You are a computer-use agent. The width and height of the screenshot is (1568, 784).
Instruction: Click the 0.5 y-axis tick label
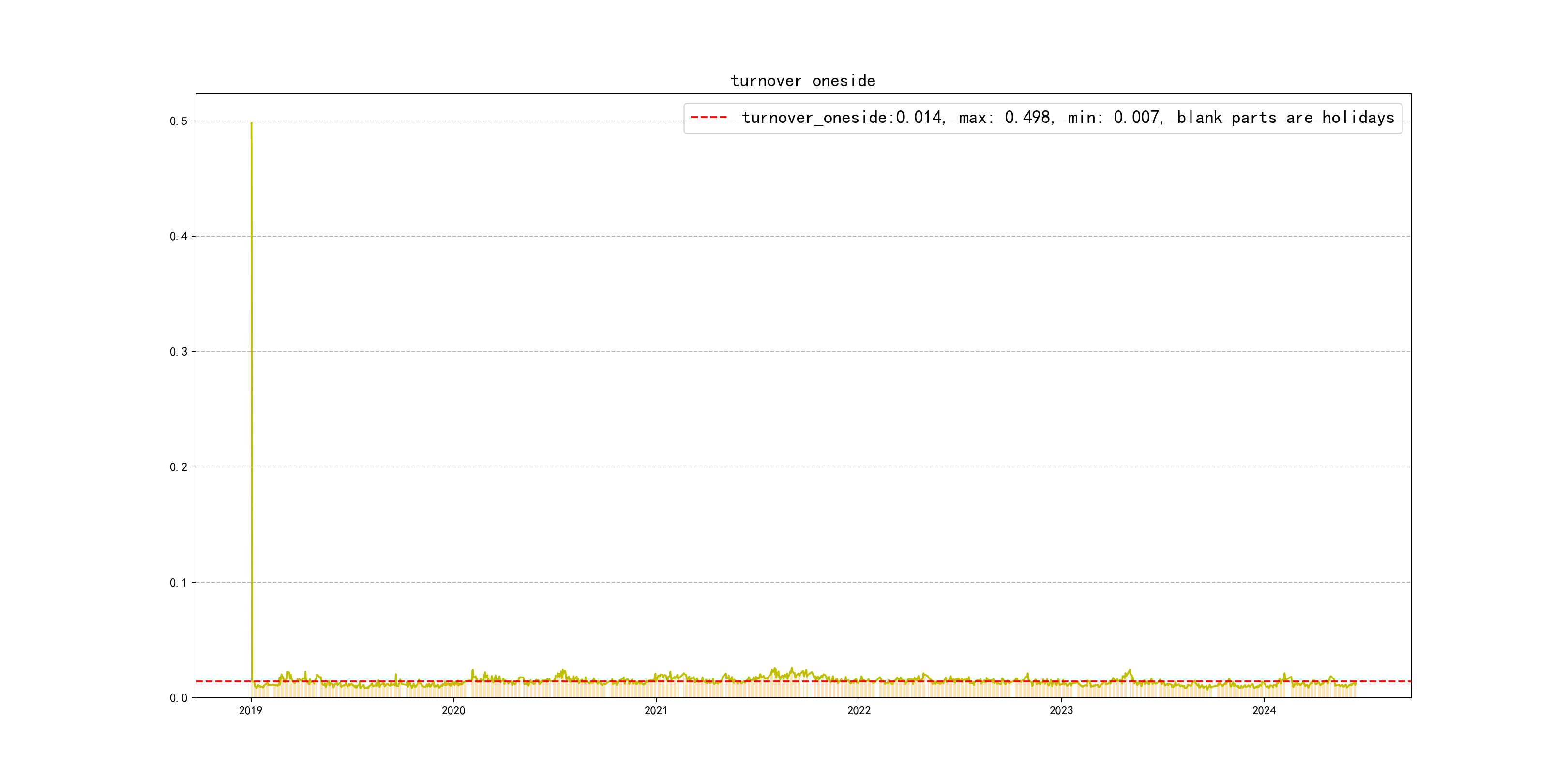179,121
